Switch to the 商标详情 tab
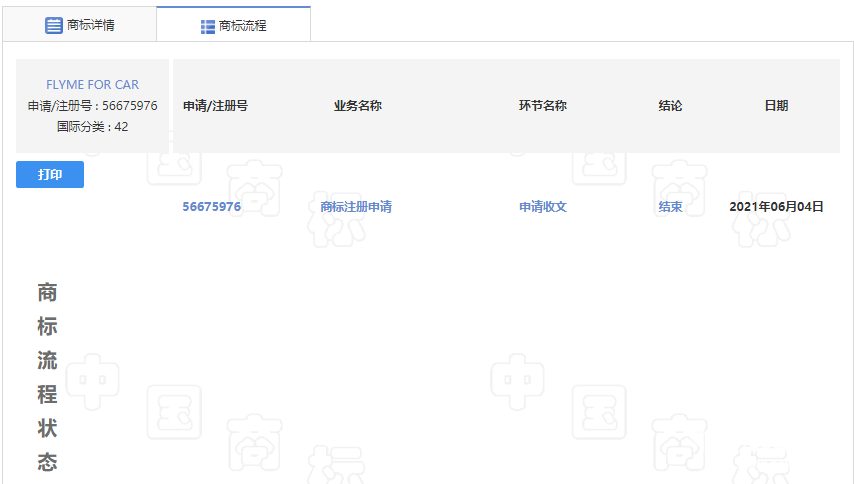Screen dimensions: 854x484 pos(90,25)
